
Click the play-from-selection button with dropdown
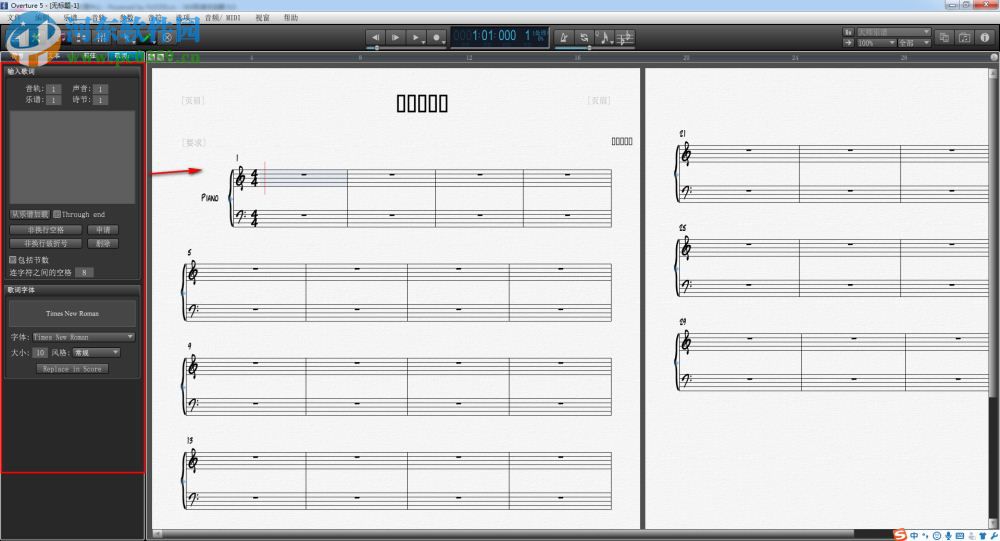[x=416, y=38]
